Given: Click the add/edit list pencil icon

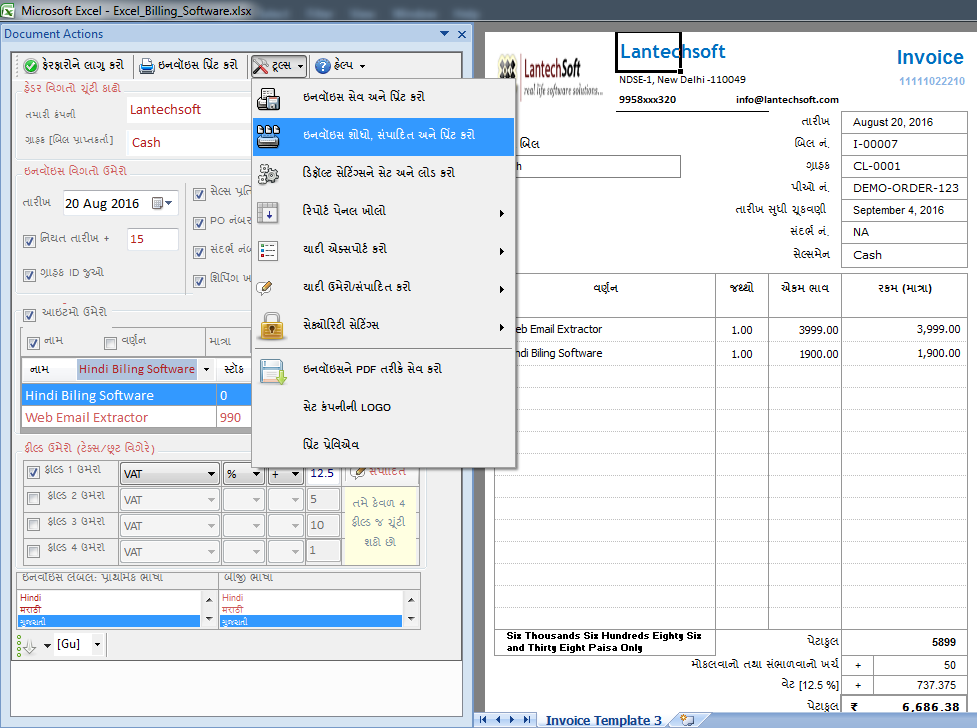Looking at the screenshot, I should pyautogui.click(x=265, y=287).
